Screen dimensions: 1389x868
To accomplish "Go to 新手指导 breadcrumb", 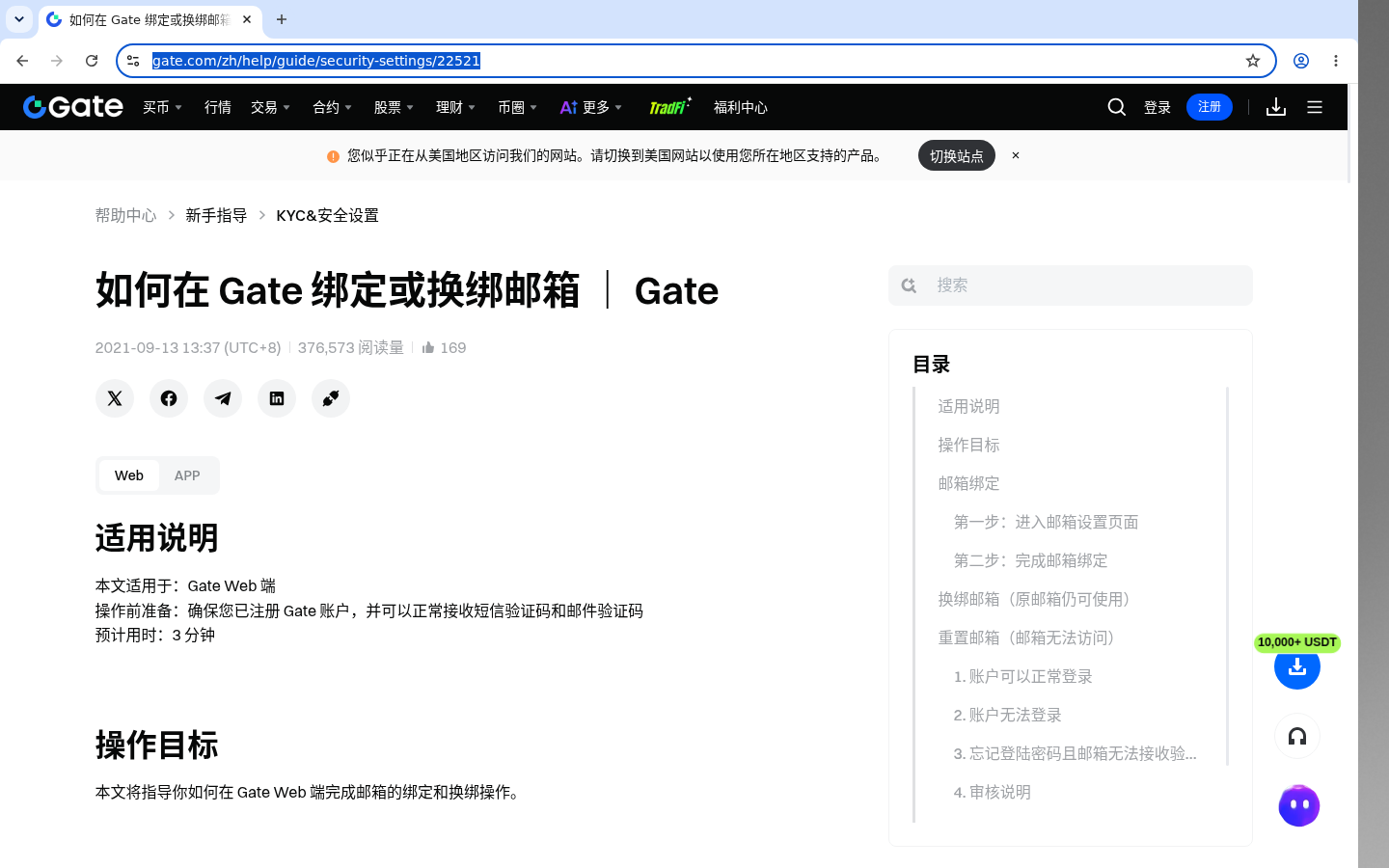I will click(216, 215).
